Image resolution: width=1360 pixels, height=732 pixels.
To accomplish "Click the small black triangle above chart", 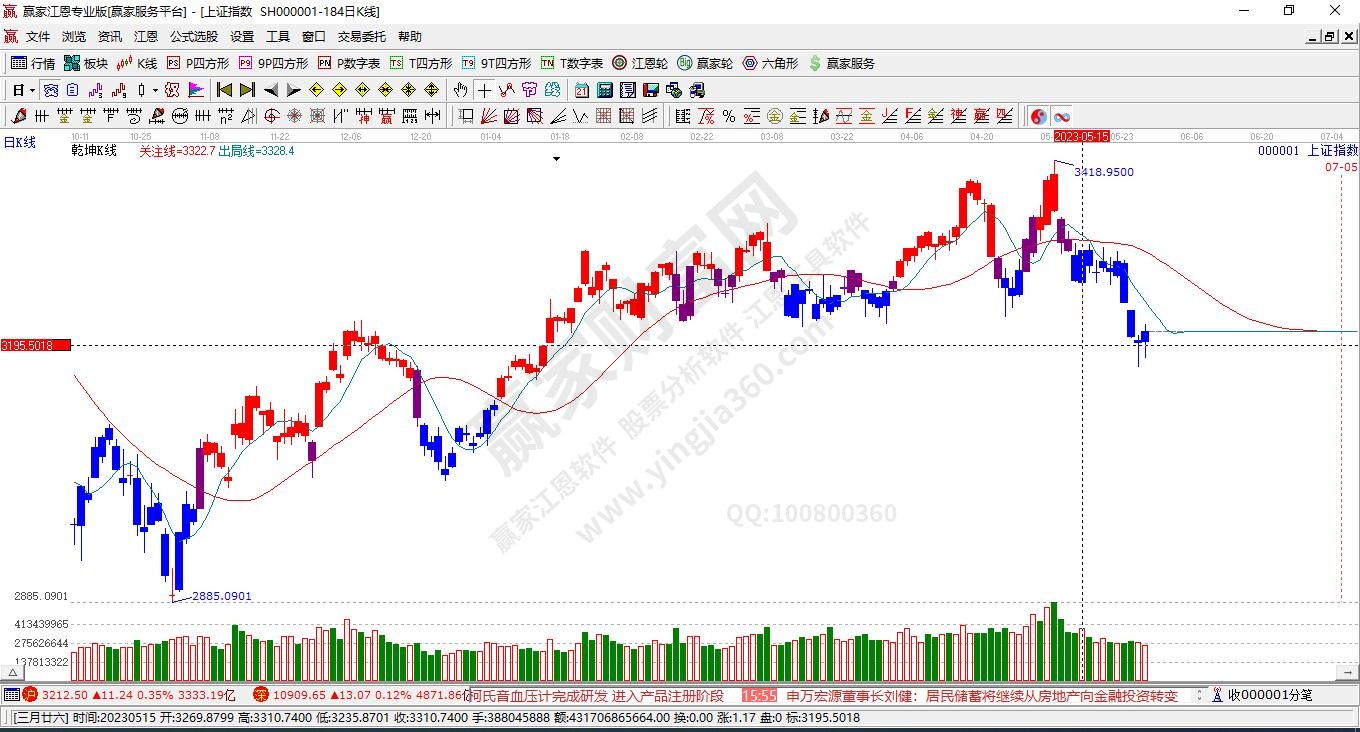I will 557,158.
